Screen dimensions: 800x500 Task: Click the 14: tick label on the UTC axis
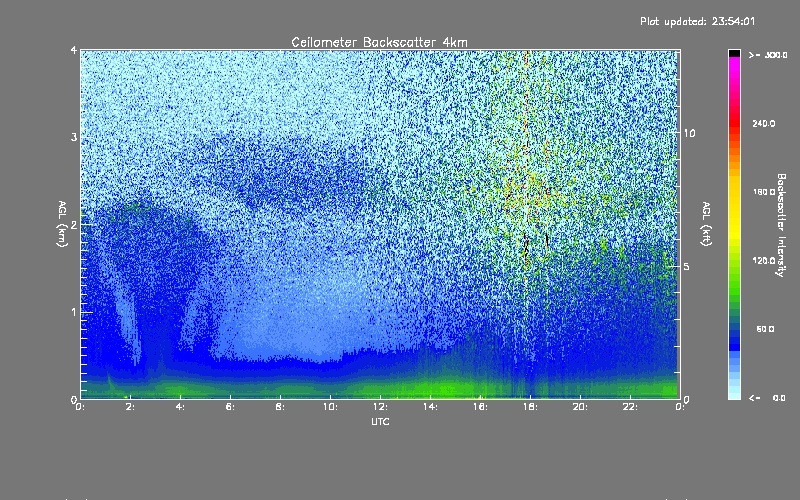coord(430,407)
